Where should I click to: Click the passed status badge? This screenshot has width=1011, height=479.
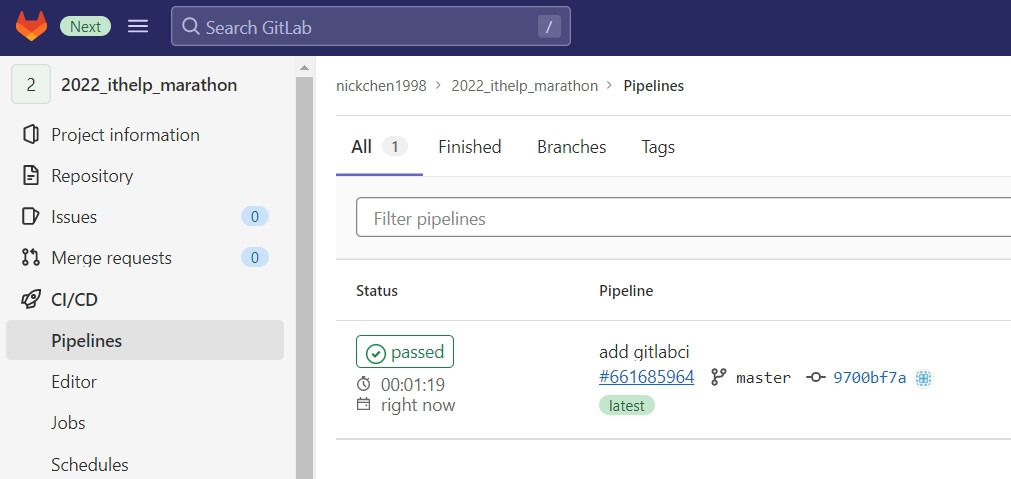(405, 352)
